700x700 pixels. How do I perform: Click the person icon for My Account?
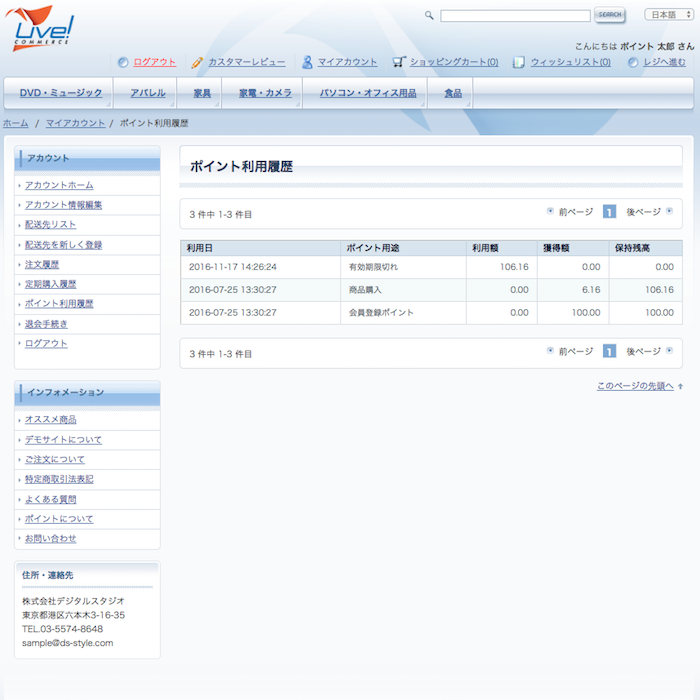click(x=308, y=62)
